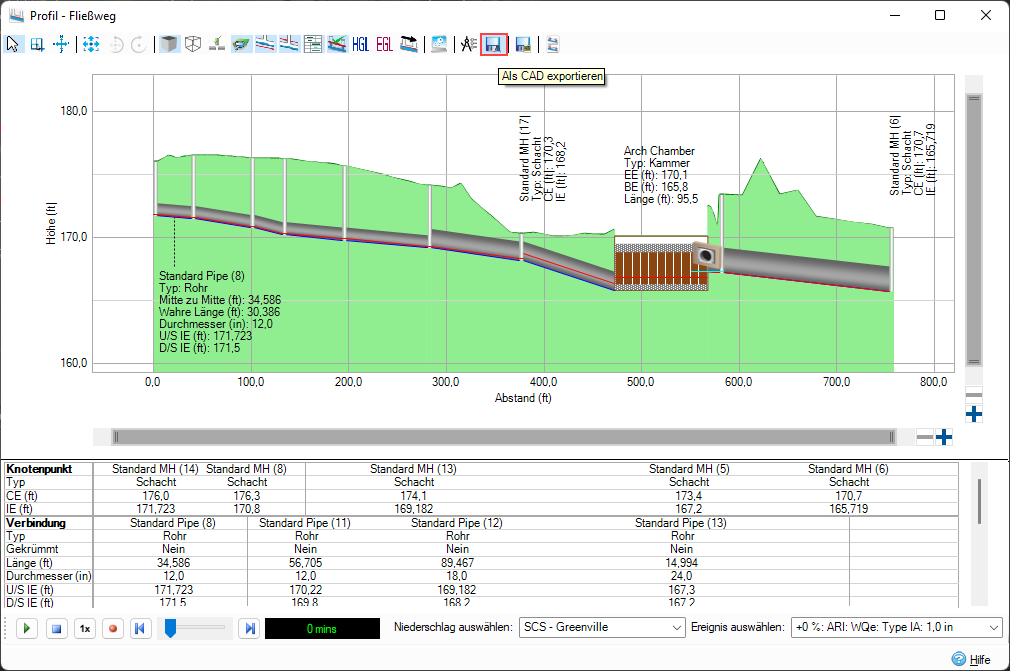Click the annotation compass text icon
The image size is (1010, 671).
point(468,44)
